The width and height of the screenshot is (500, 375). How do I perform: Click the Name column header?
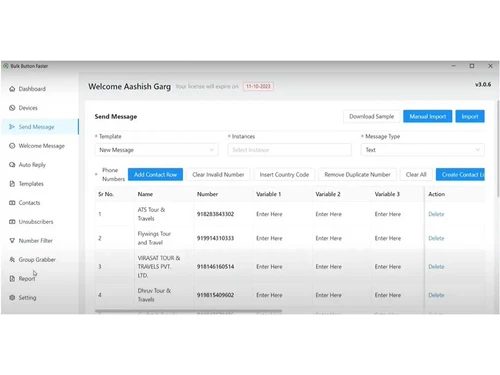coord(145,194)
